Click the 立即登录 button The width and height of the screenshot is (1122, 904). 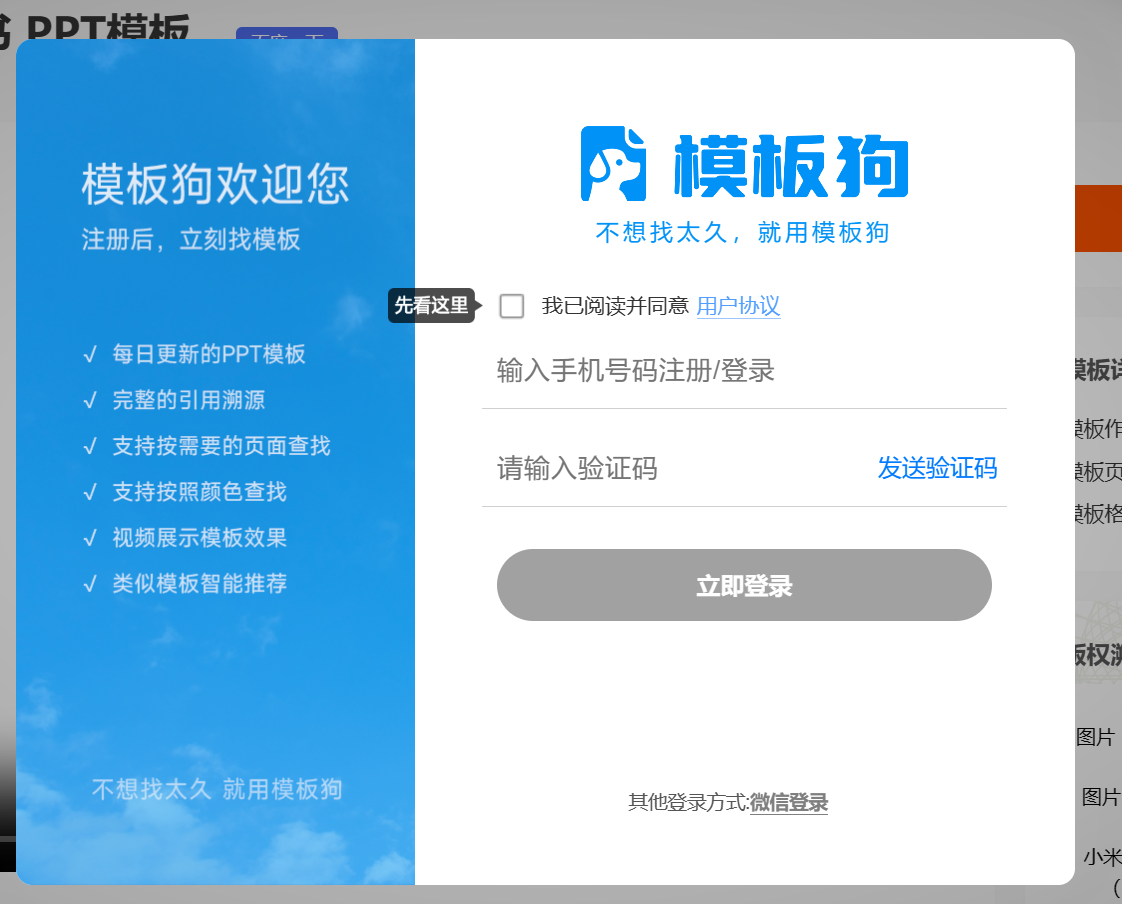pyautogui.click(x=744, y=585)
